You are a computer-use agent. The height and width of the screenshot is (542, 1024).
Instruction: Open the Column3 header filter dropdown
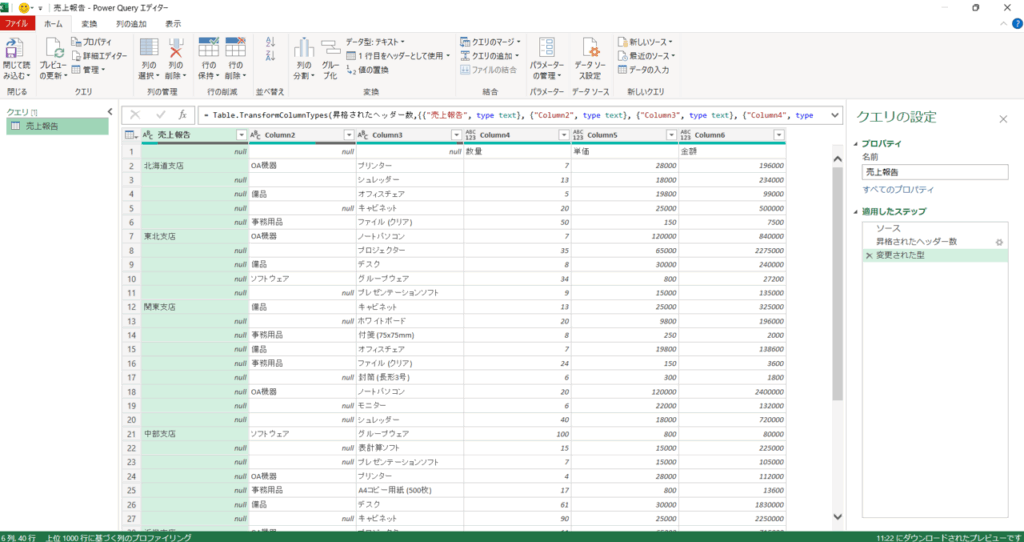(454, 135)
